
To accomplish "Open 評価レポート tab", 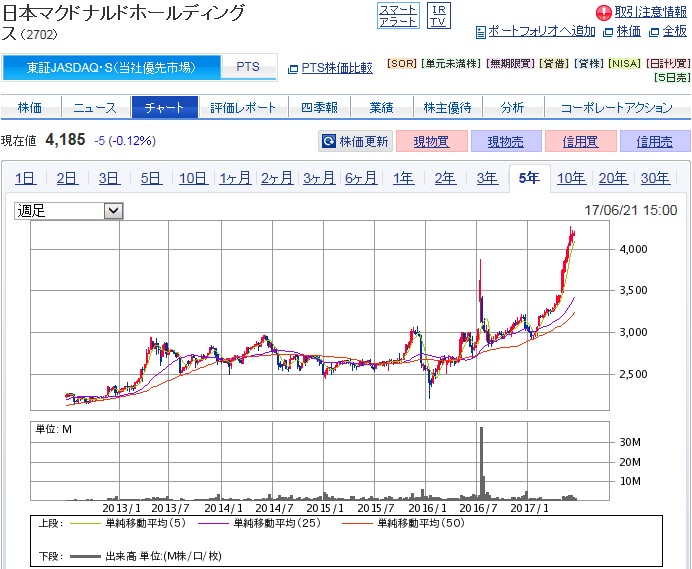I will (x=243, y=107).
